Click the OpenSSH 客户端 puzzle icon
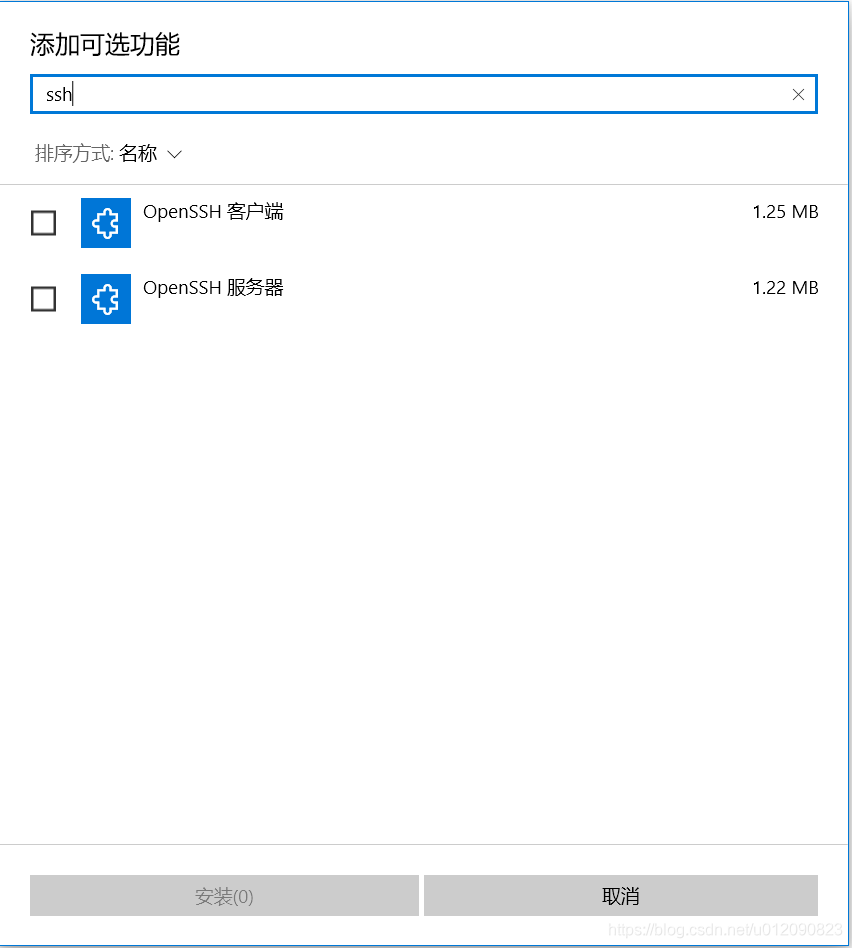 tap(106, 223)
